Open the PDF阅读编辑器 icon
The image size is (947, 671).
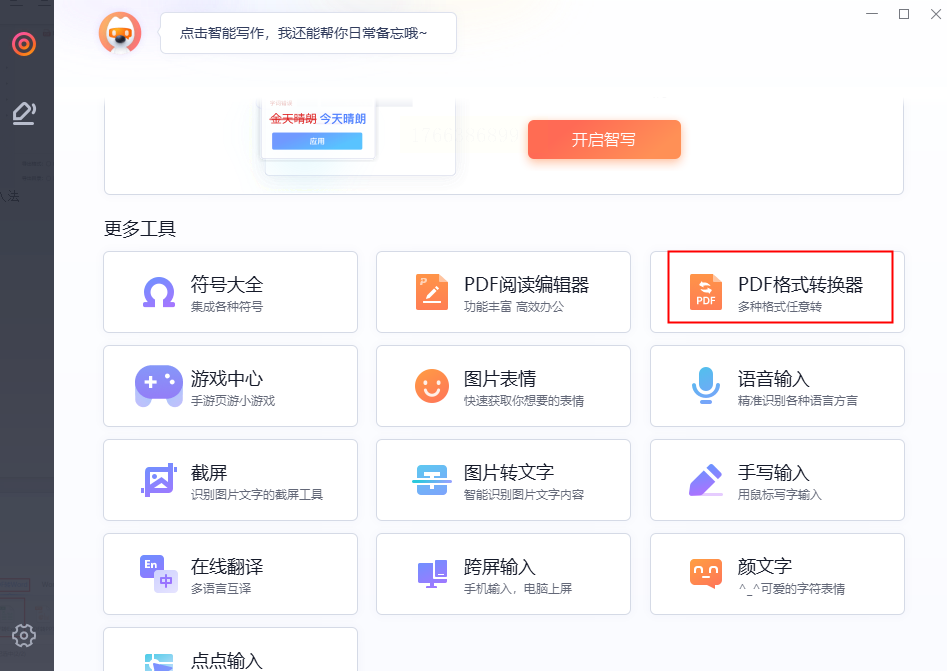click(x=432, y=292)
